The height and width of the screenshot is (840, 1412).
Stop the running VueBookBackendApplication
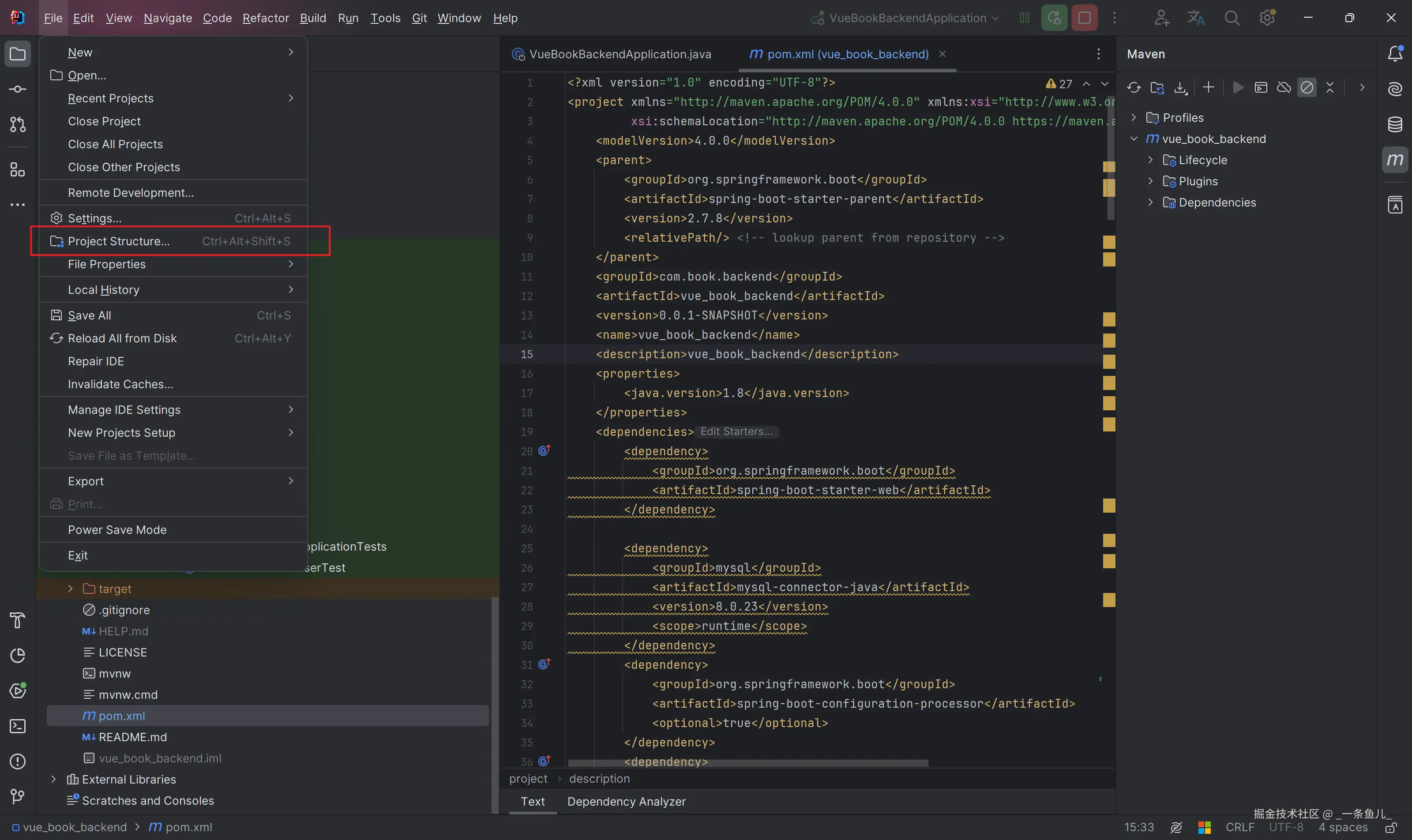1084,18
